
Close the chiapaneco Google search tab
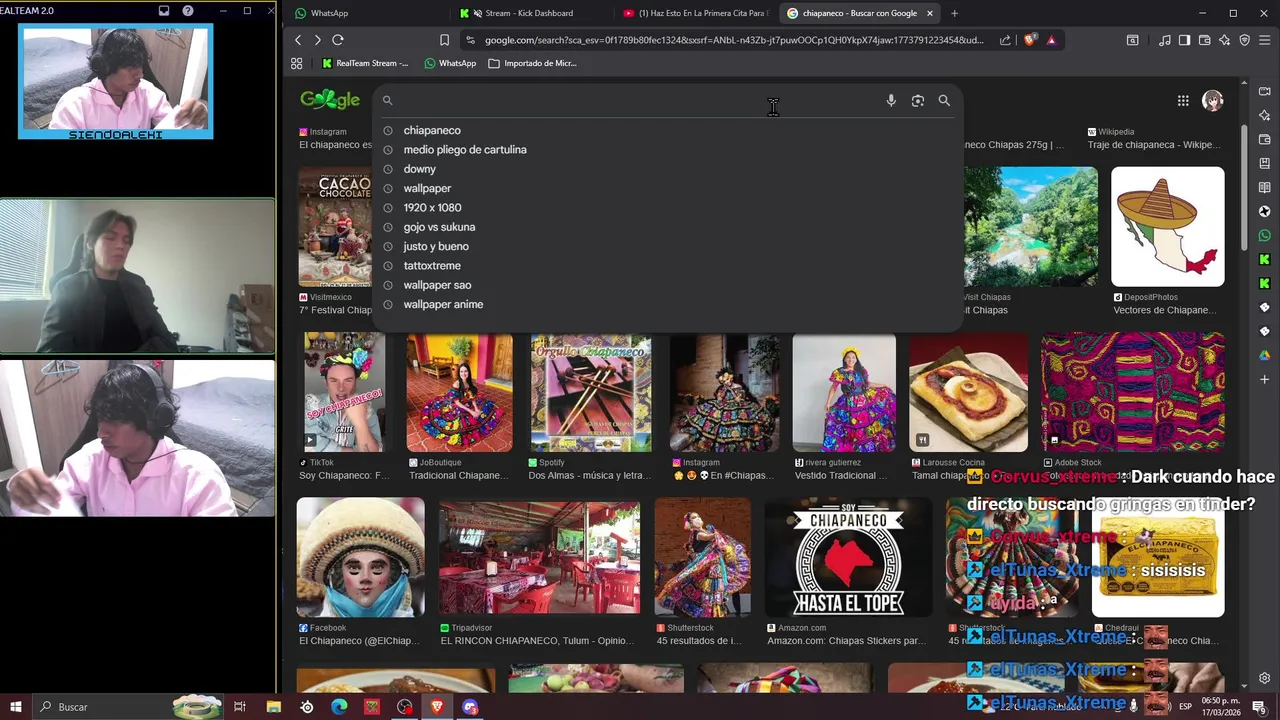(930, 13)
